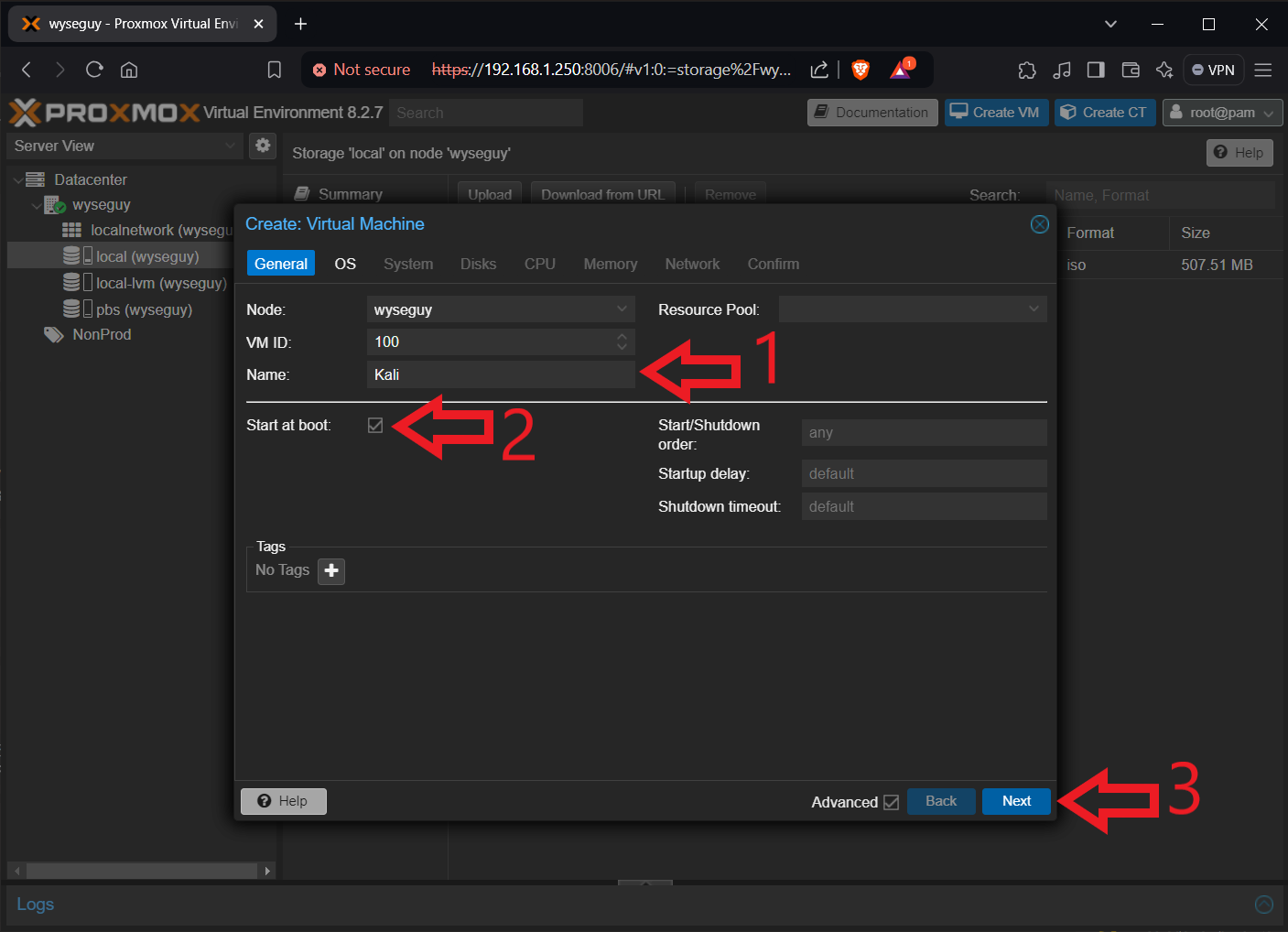The image size is (1288, 932).
Task: Switch to the CPU tab
Action: click(540, 264)
